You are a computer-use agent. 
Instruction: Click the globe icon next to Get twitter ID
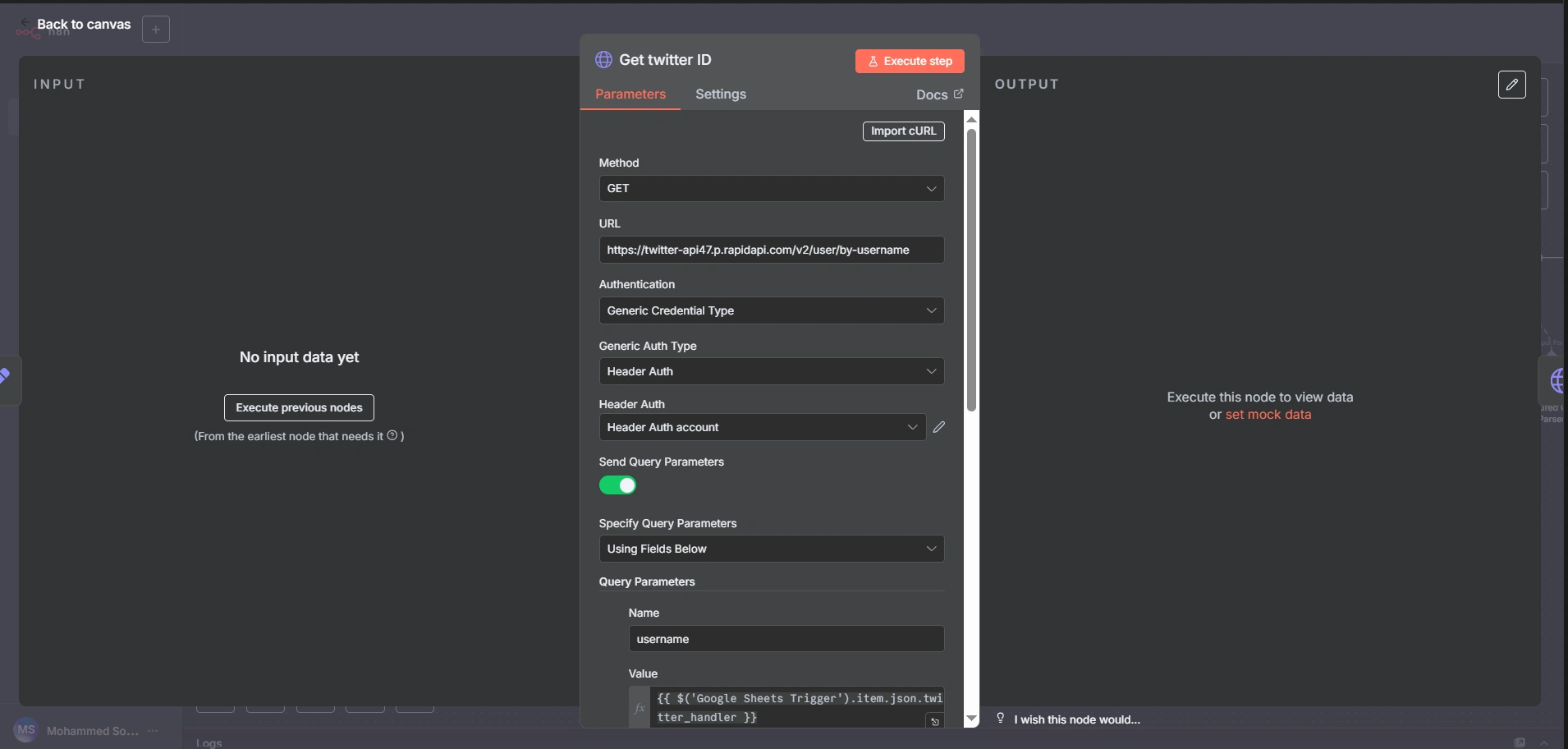603,60
